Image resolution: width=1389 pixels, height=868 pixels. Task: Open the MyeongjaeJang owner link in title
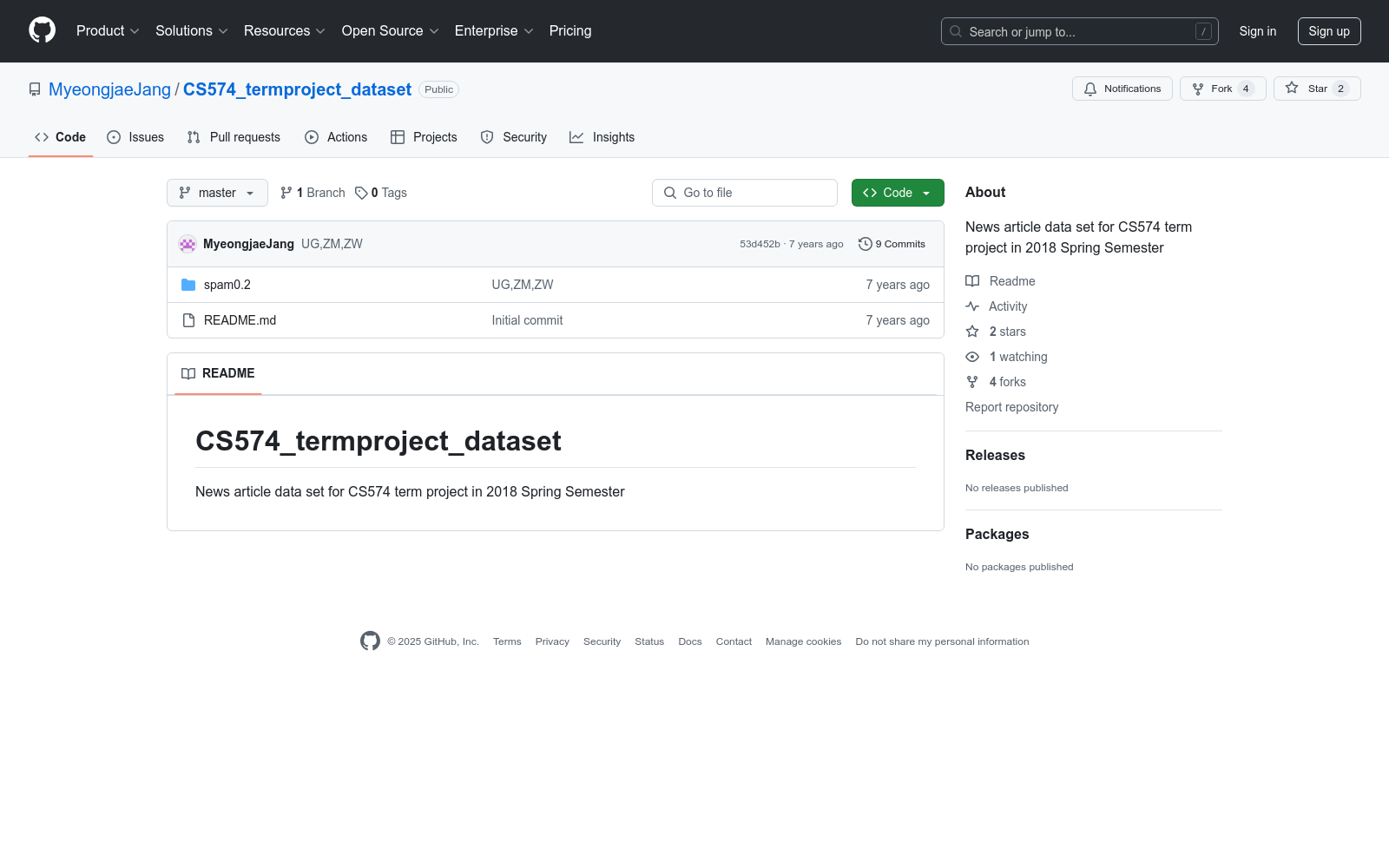(109, 89)
